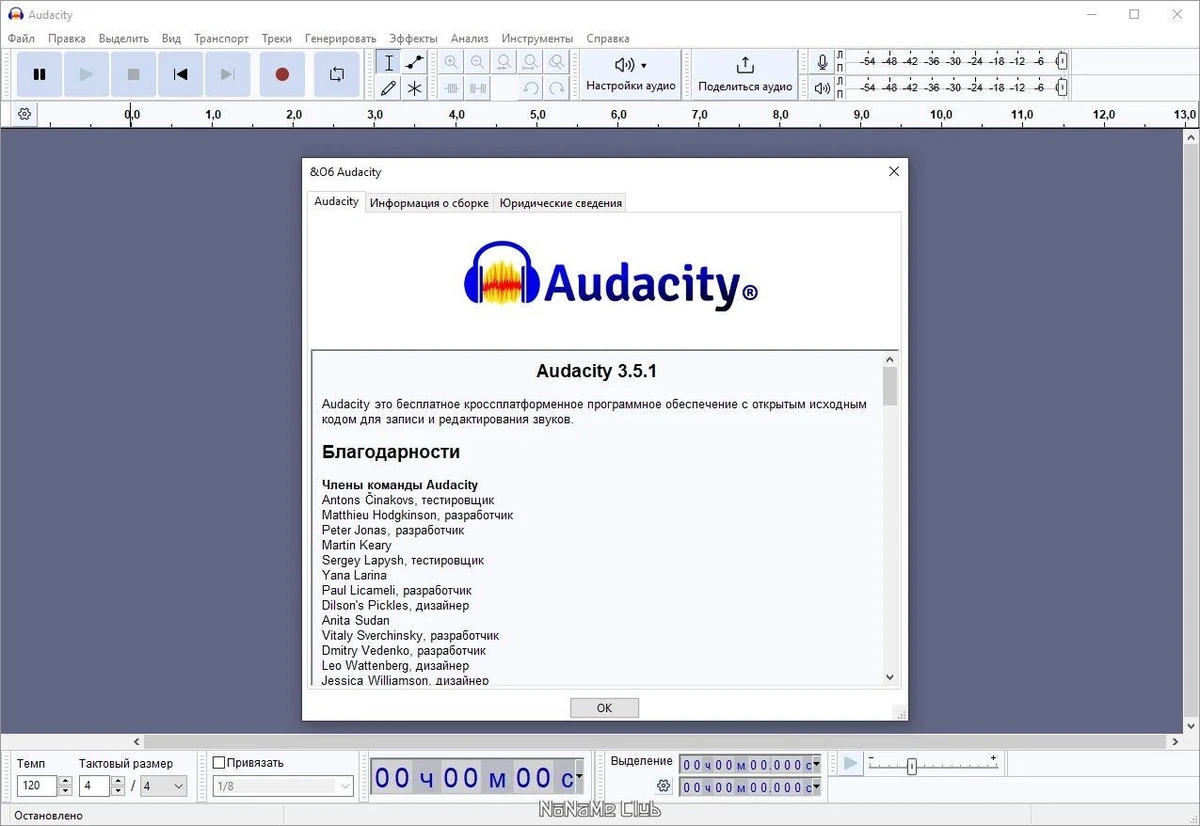The image size is (1200, 826).
Task: Click the Audacity headphones logo image
Action: pos(610,275)
